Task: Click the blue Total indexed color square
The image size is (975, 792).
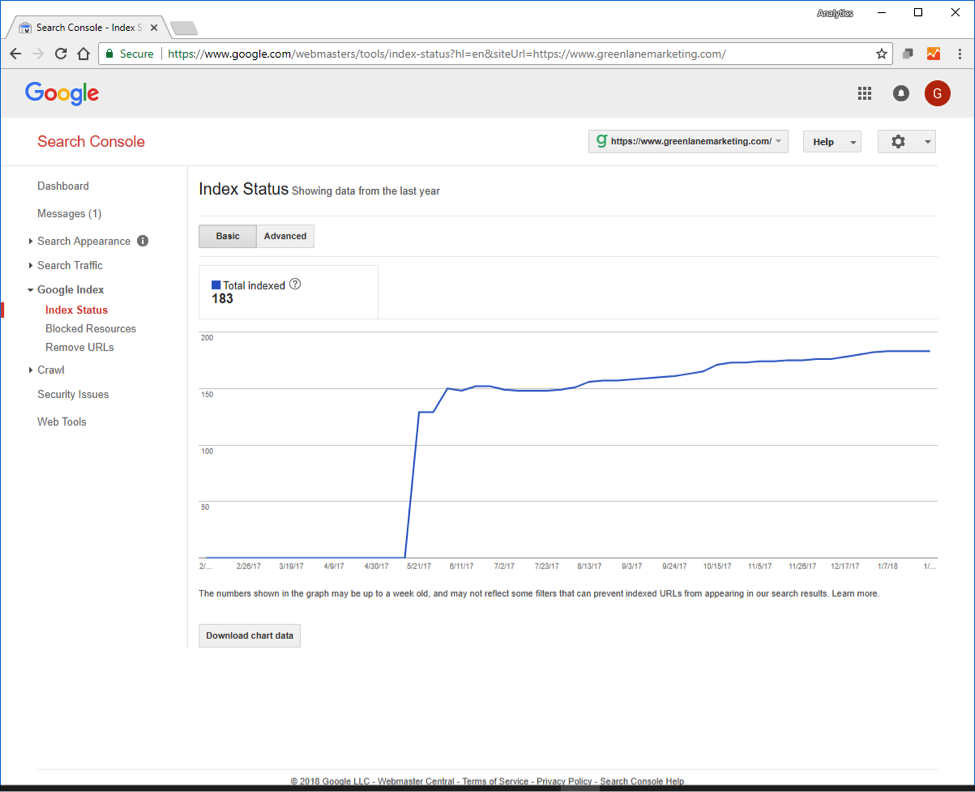Action: tap(216, 285)
